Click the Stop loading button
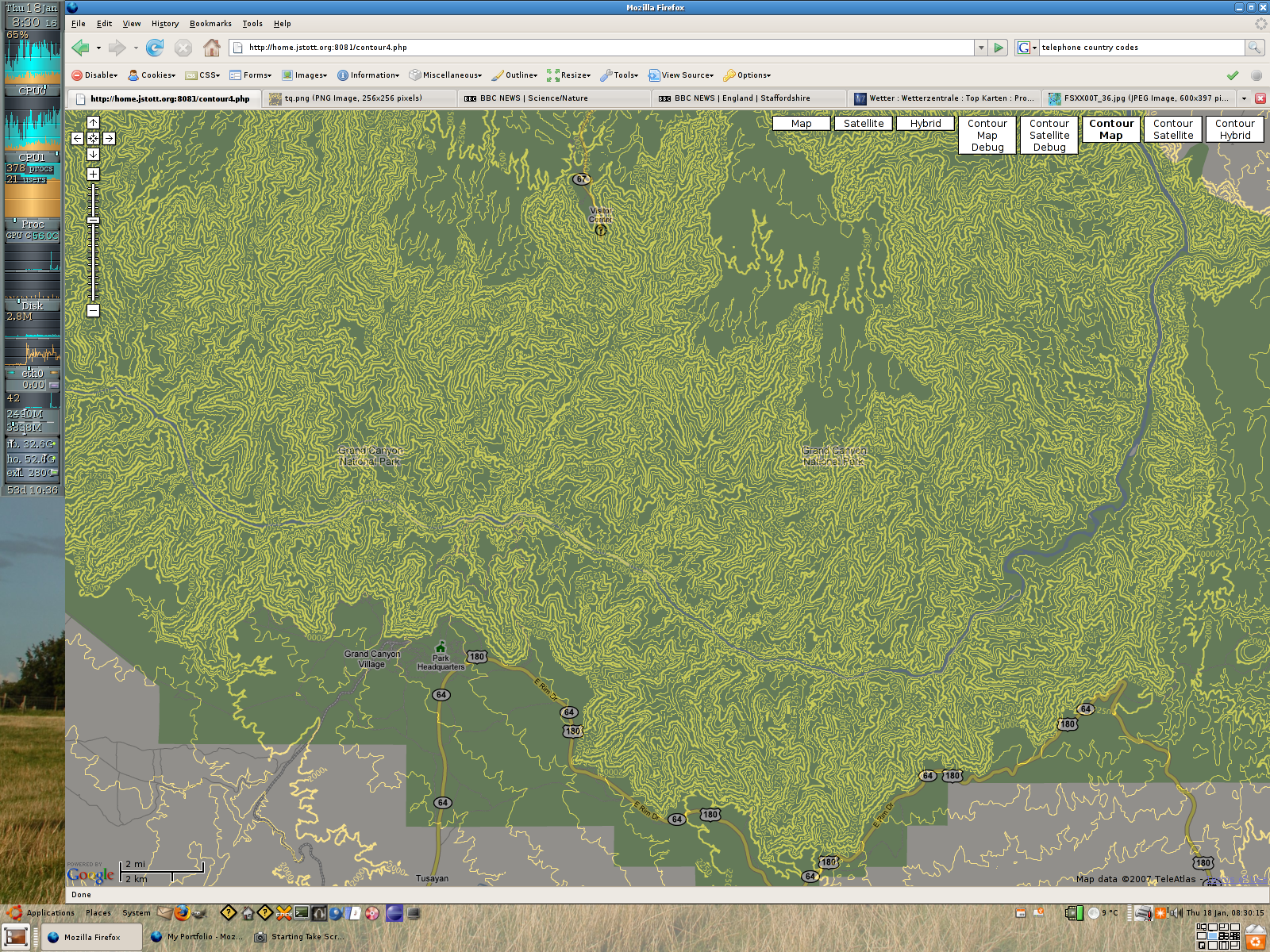 (x=183, y=48)
